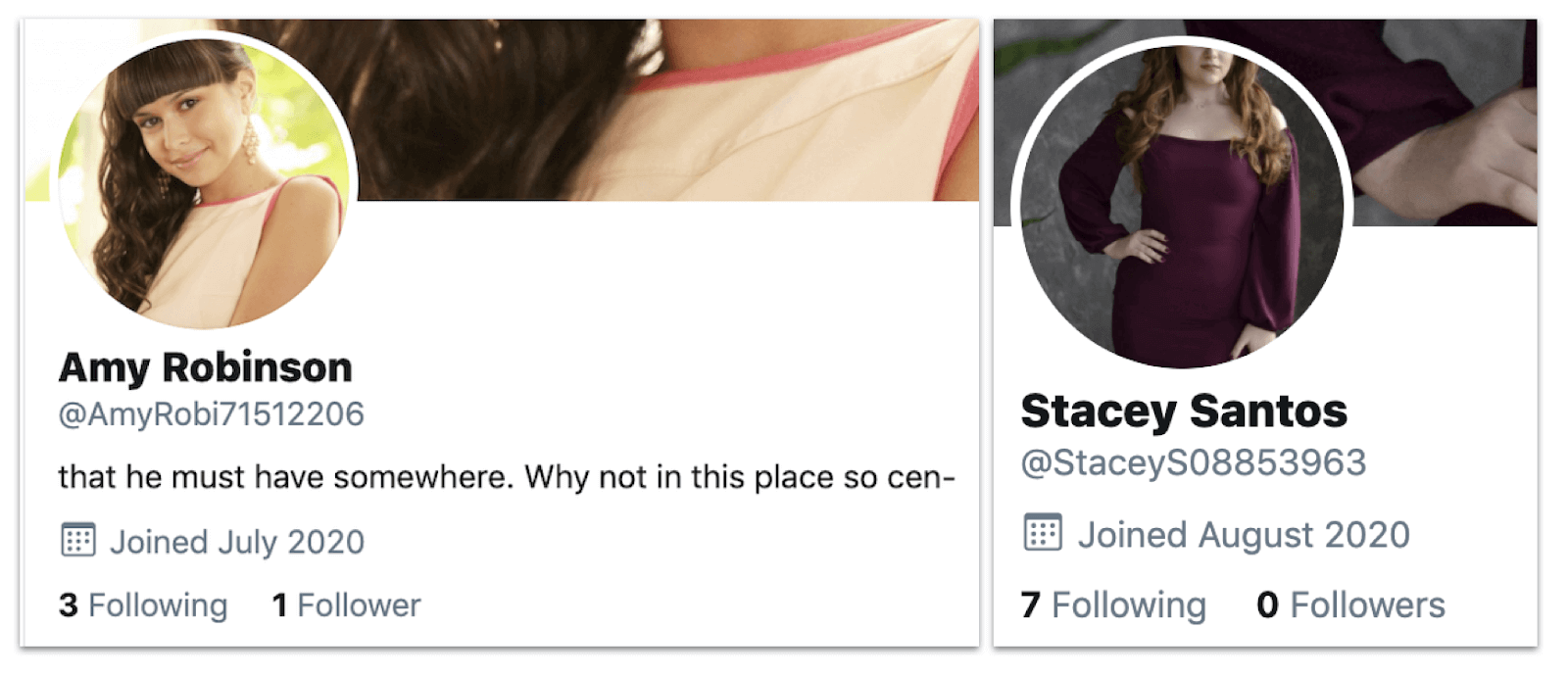Open the Follower word in Amy's stats
1568x677 pixels.
[x=359, y=605]
